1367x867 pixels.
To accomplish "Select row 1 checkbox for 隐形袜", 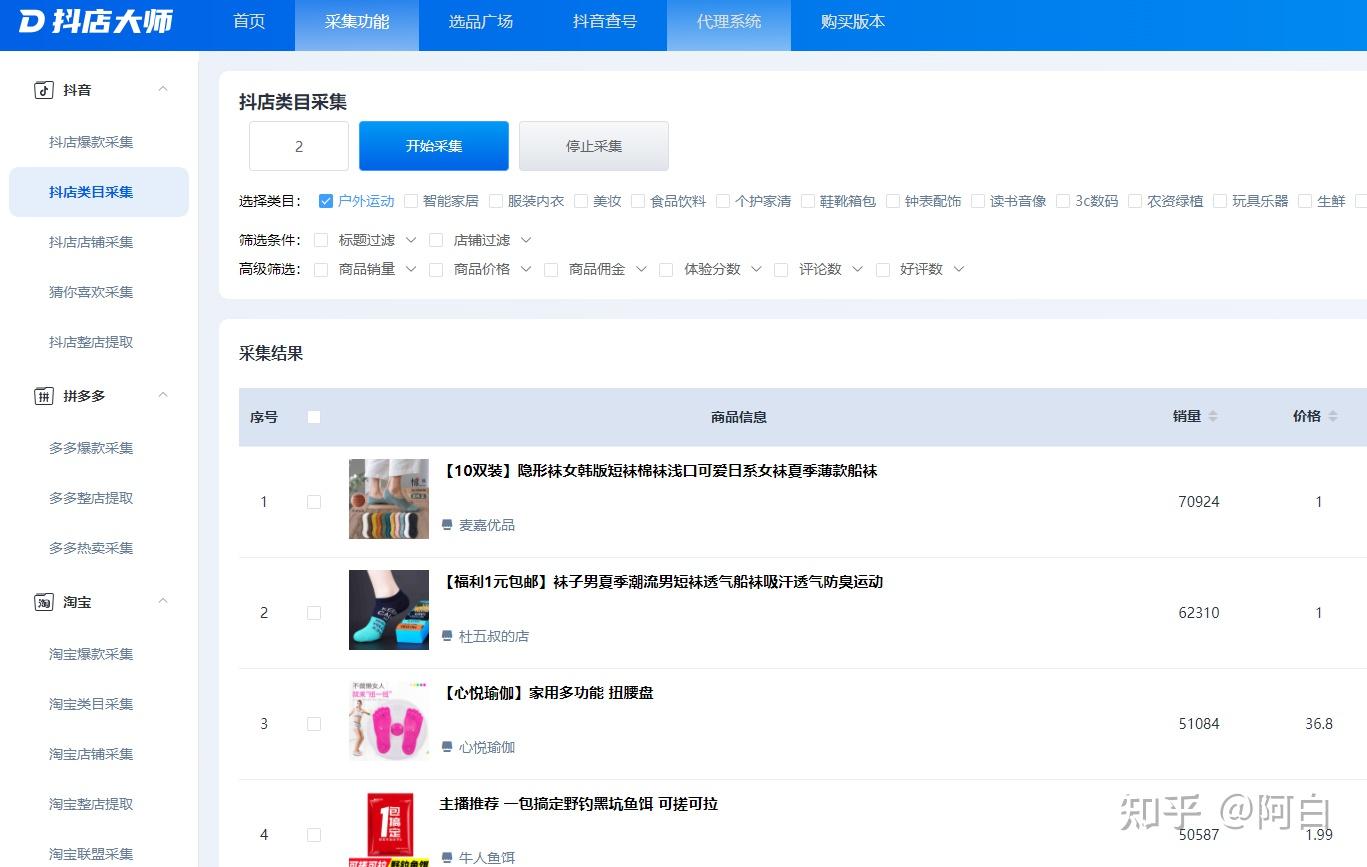I will (314, 502).
